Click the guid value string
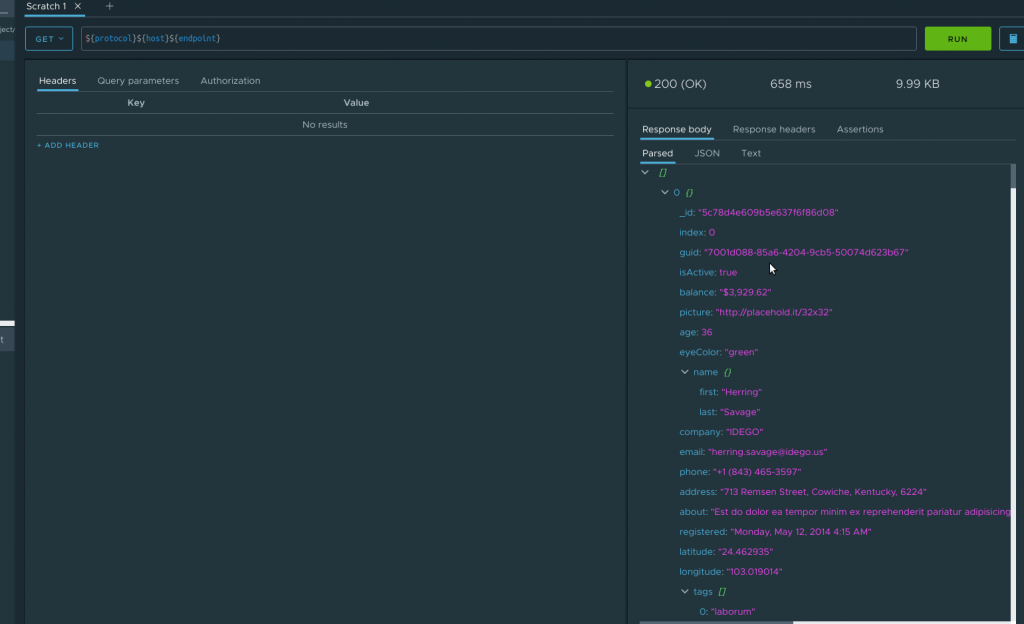This screenshot has width=1024, height=624. click(x=806, y=252)
